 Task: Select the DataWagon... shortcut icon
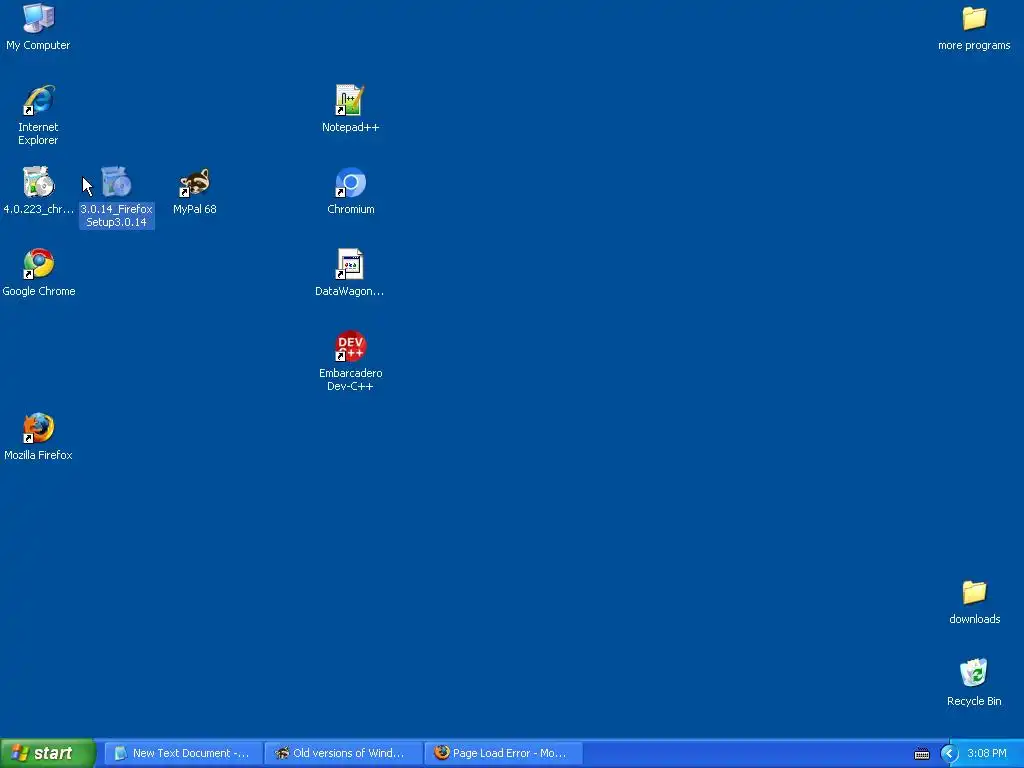coord(350,264)
